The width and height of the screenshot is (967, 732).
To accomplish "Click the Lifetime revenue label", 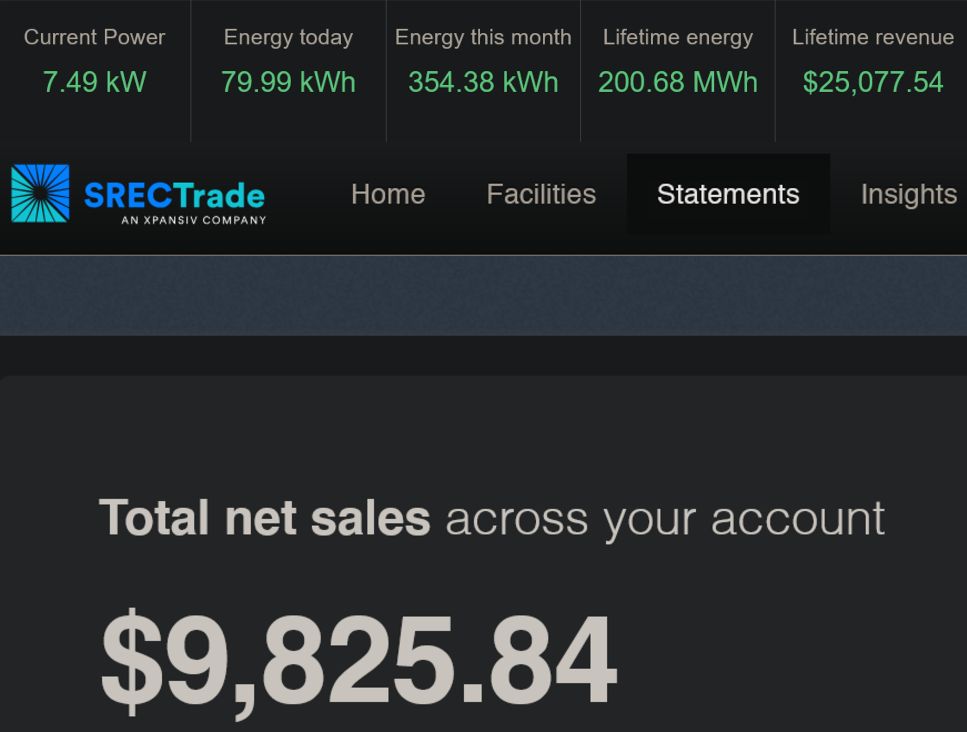I will click(873, 37).
